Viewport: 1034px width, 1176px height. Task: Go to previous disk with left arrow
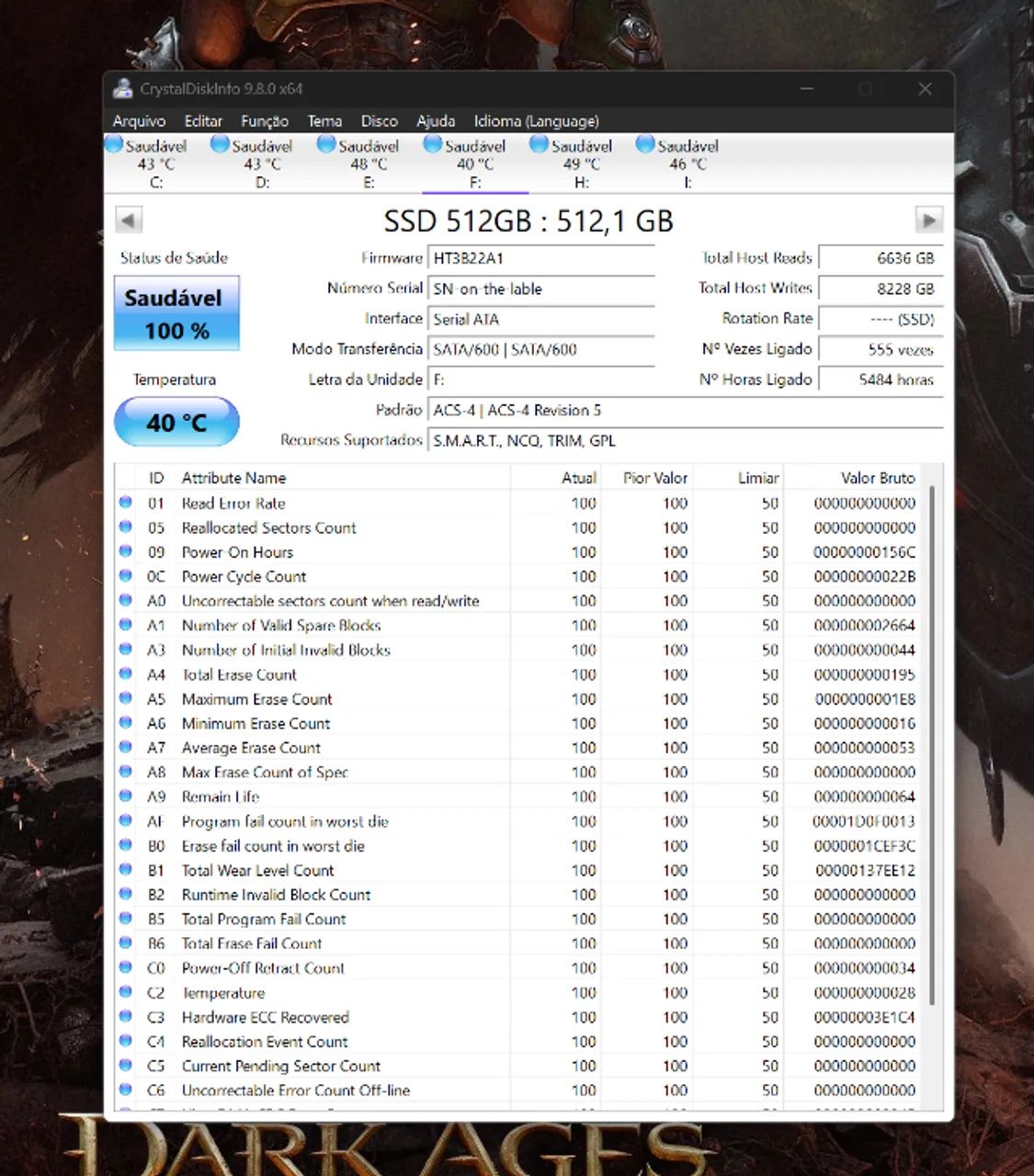(x=129, y=220)
